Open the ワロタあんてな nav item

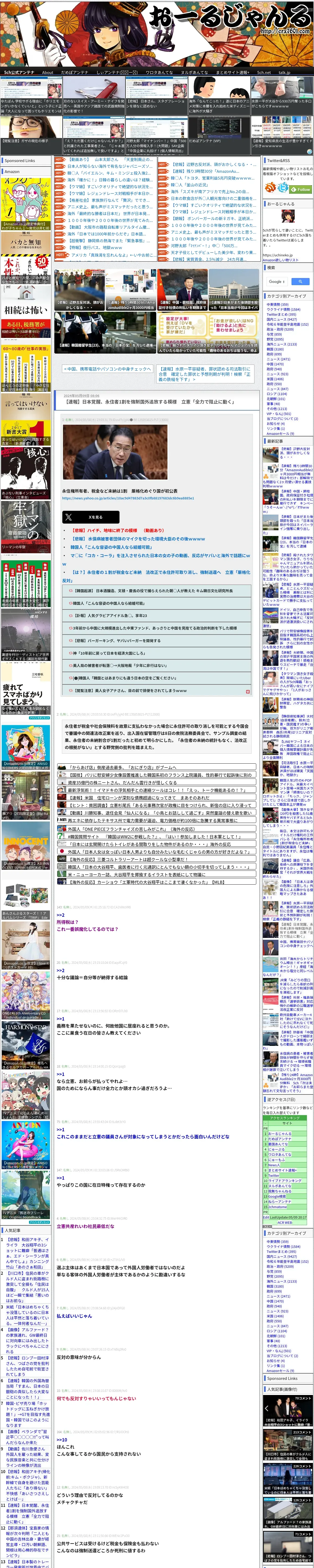(x=159, y=72)
